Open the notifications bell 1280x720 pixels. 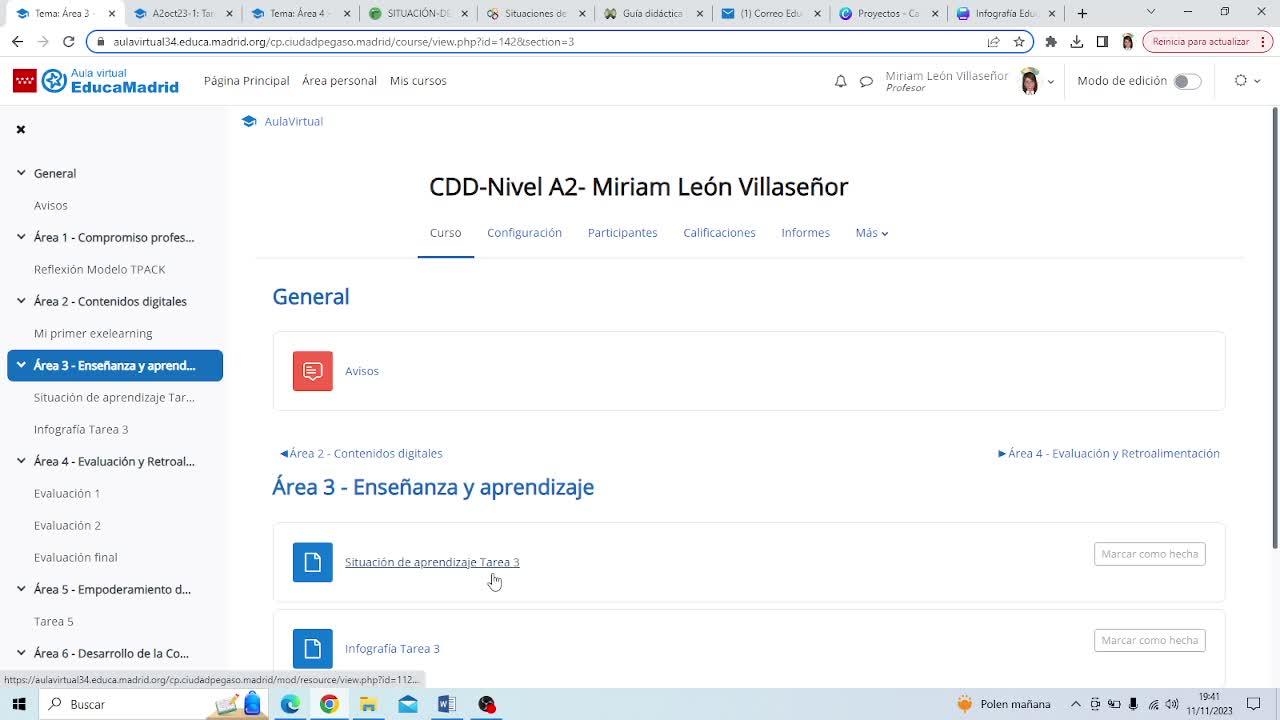pyautogui.click(x=840, y=81)
